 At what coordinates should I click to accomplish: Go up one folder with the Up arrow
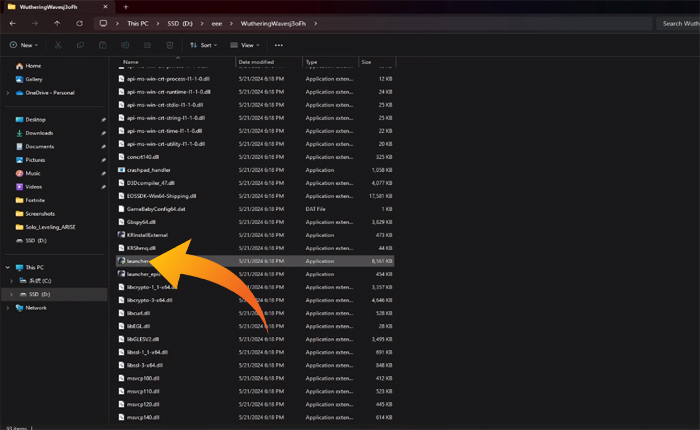click(58, 22)
